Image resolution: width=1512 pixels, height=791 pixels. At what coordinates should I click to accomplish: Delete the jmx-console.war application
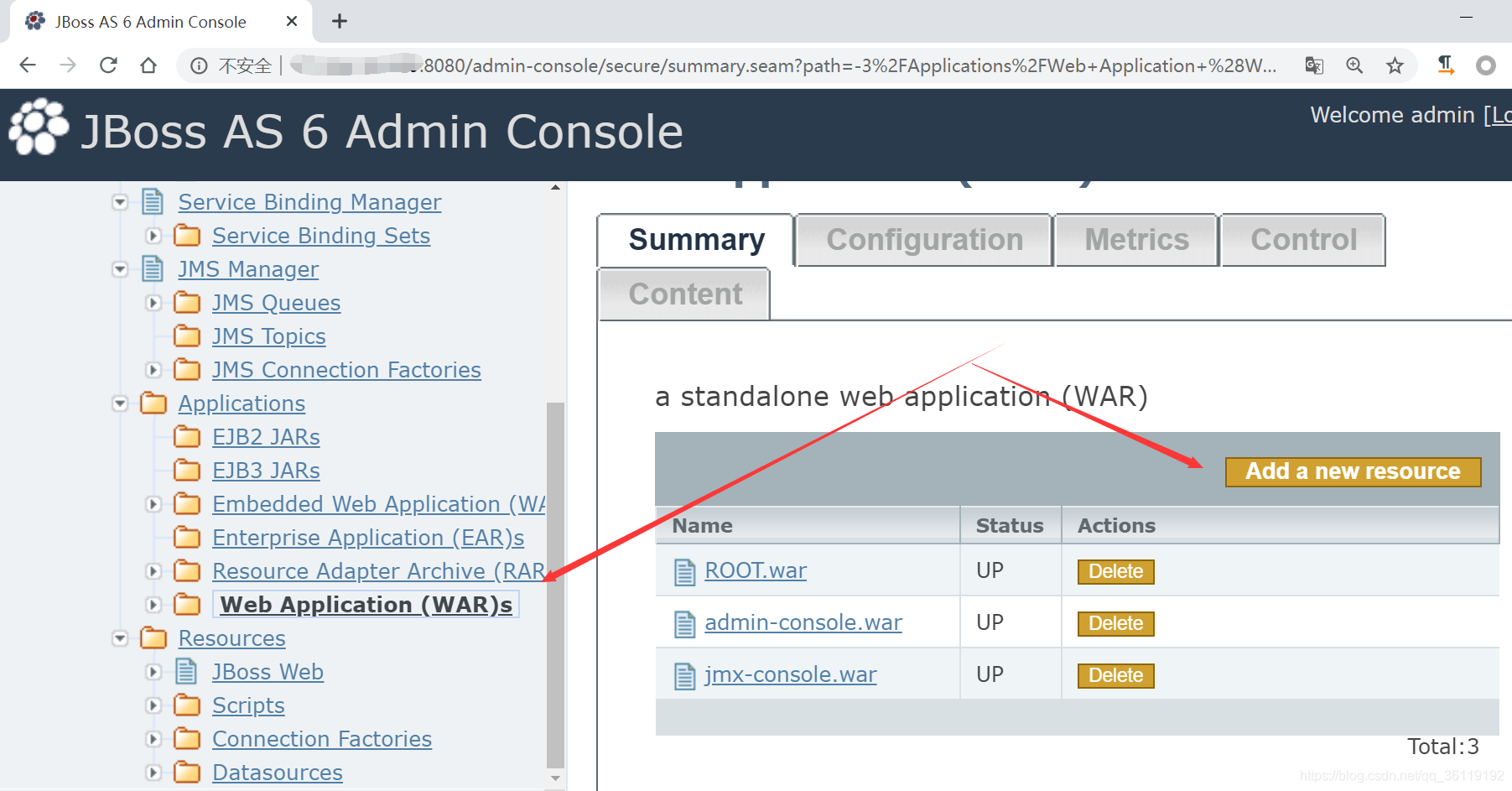(1115, 675)
